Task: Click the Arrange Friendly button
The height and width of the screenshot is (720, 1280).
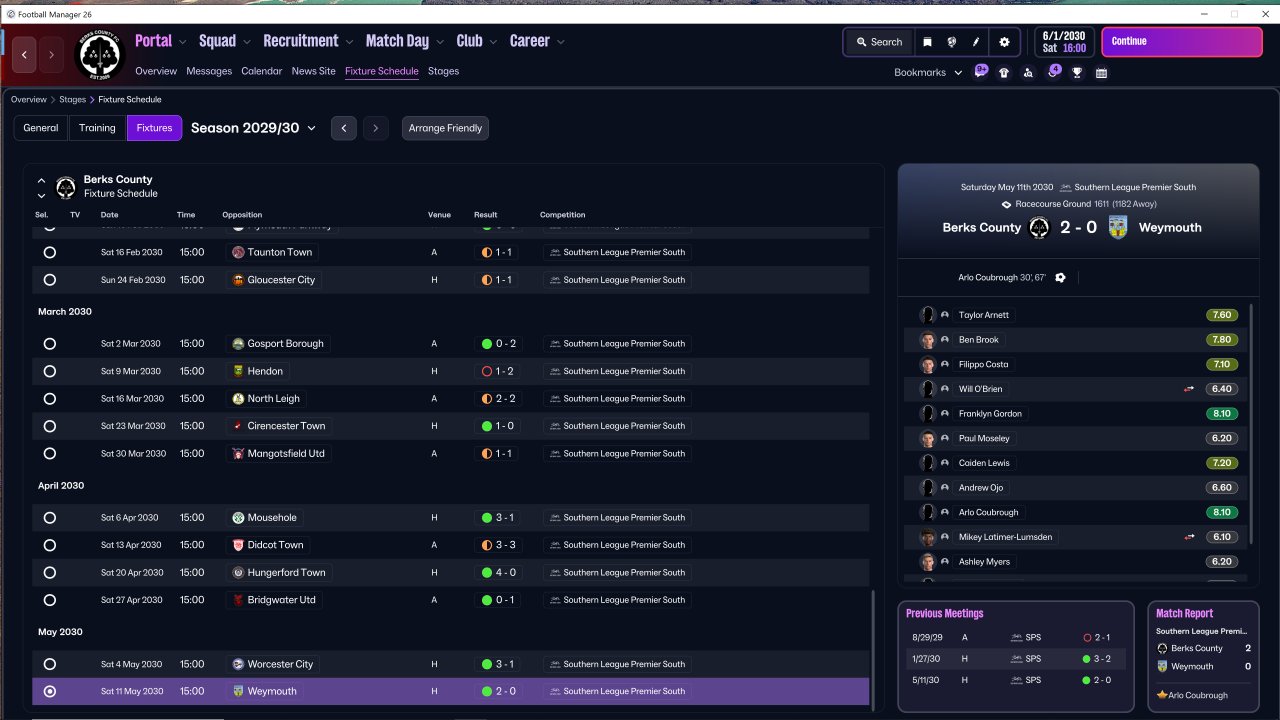Action: pos(445,128)
